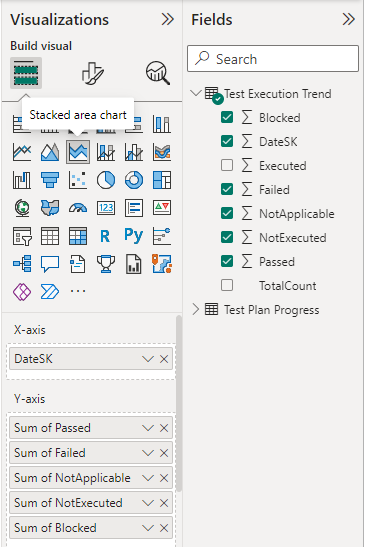The width and height of the screenshot is (365, 548).
Task: Uncheck the DateSK field
Action: pyautogui.click(x=227, y=142)
